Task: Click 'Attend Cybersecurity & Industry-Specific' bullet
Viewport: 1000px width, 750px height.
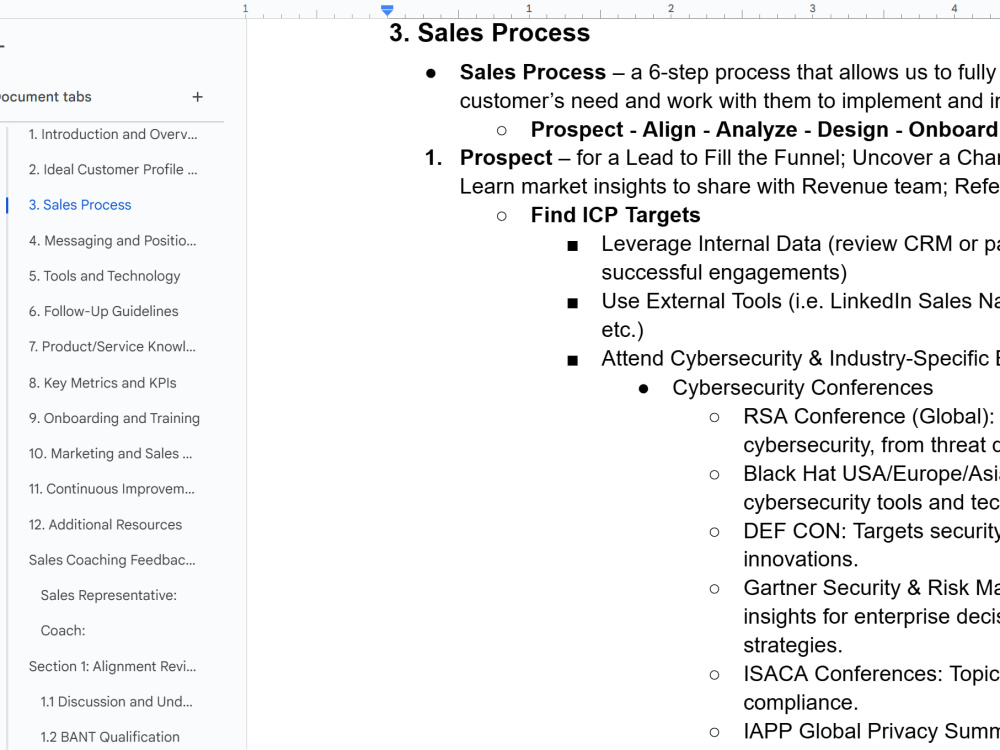Action: tap(800, 358)
